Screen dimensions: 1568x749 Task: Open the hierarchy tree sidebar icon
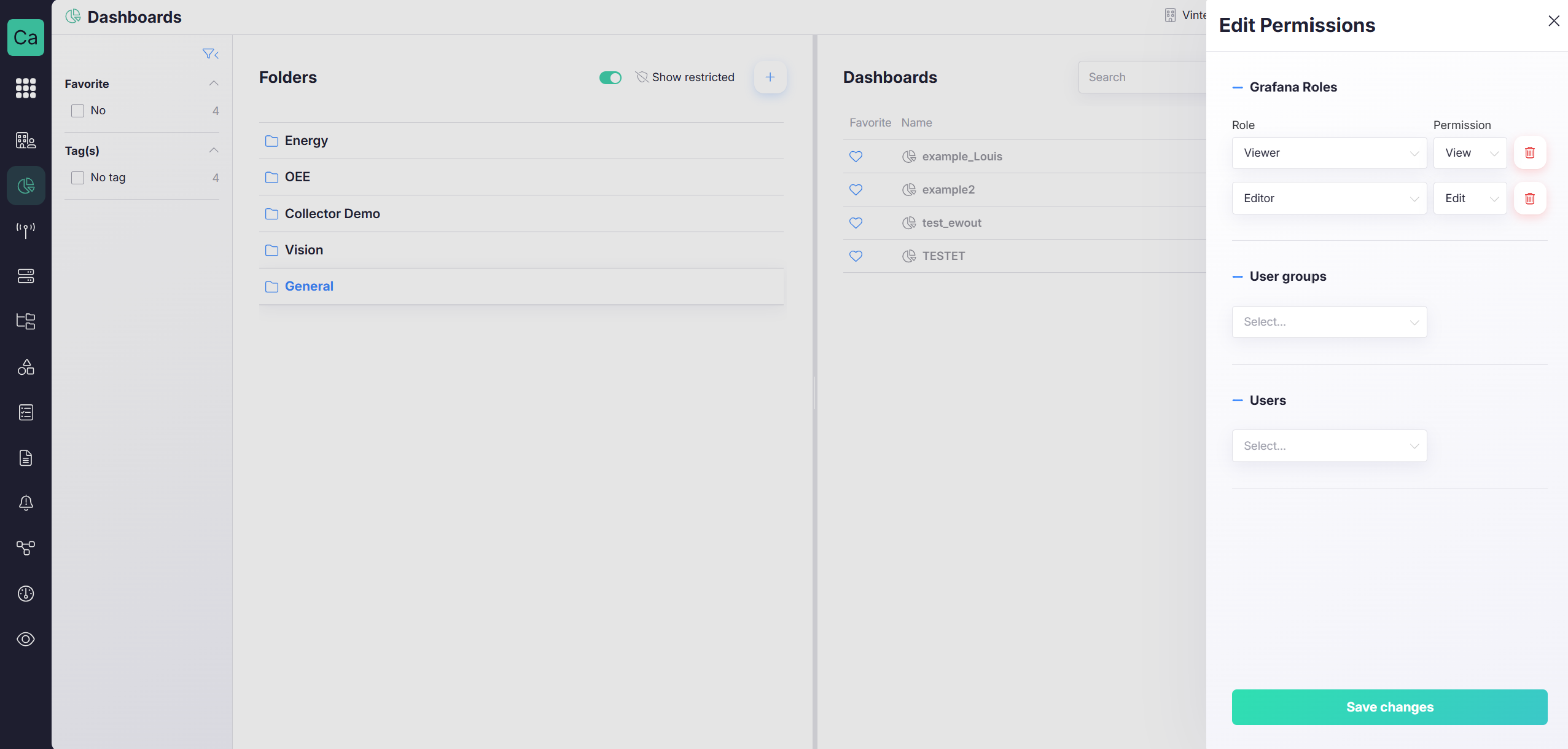[26, 321]
